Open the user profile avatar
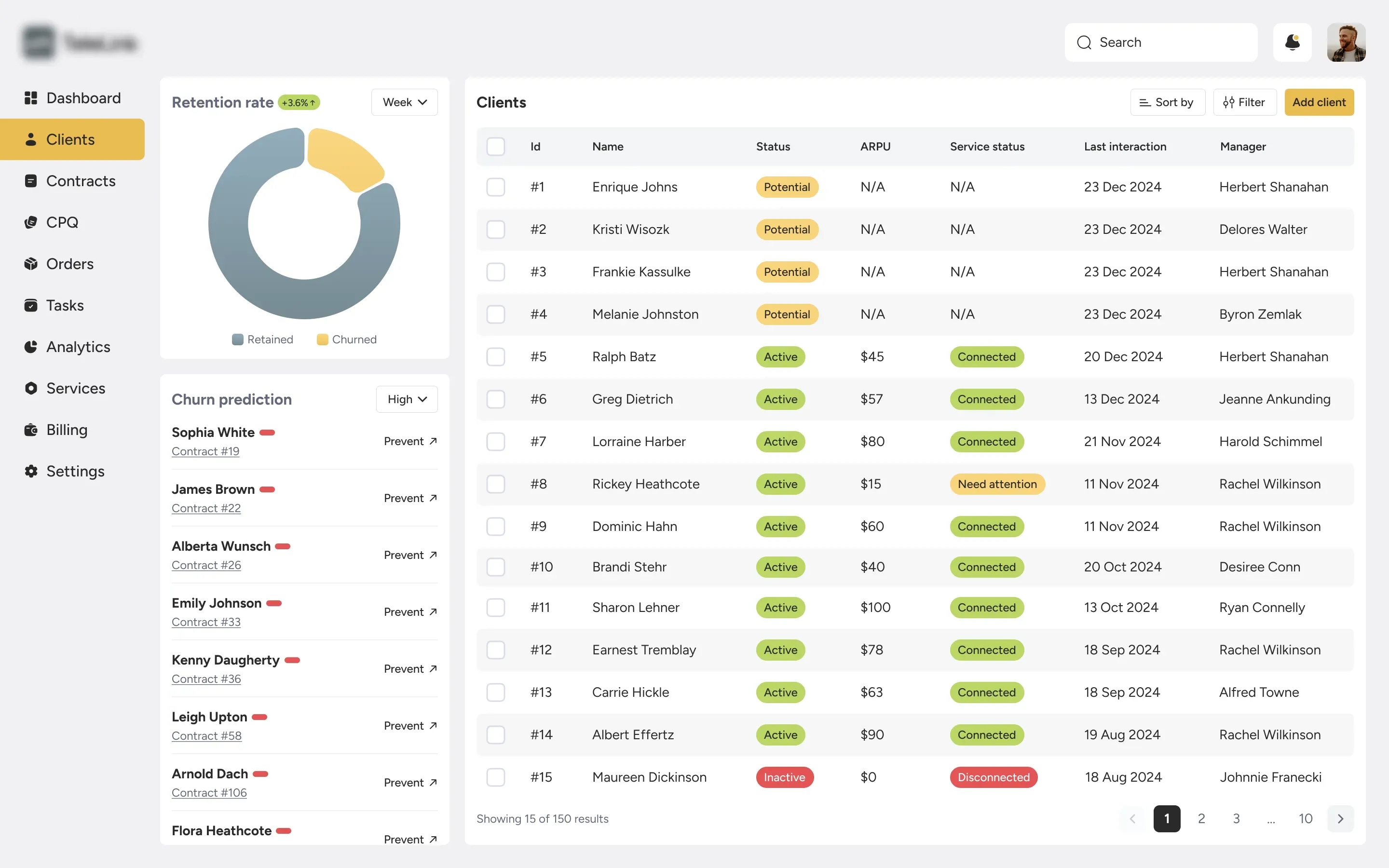1389x868 pixels. click(x=1346, y=42)
